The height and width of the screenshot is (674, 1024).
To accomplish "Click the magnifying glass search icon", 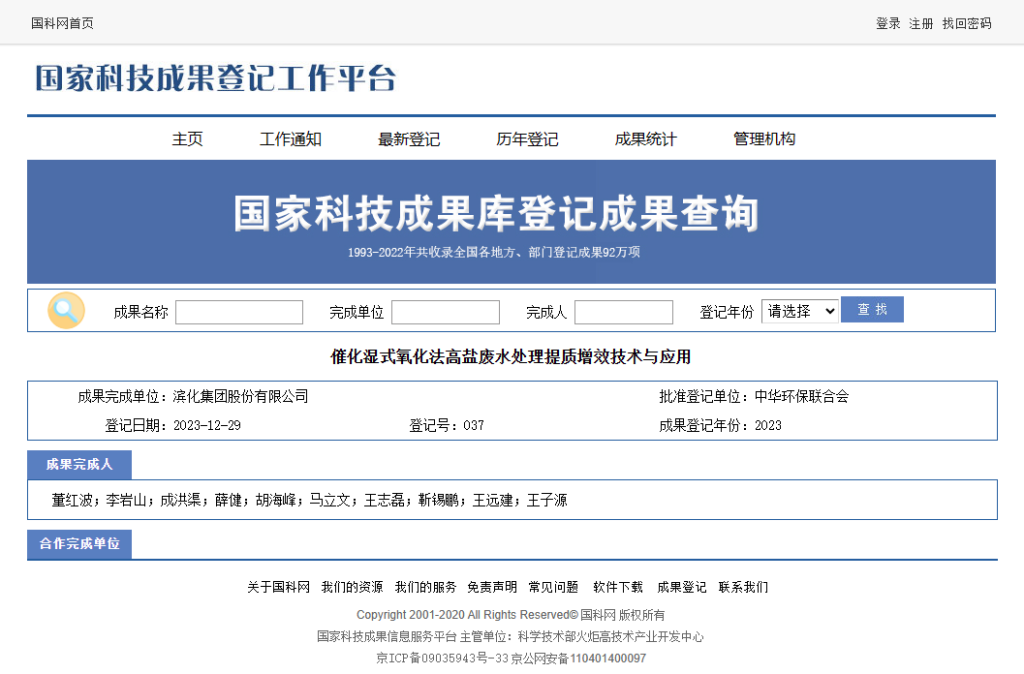I will (x=66, y=310).
